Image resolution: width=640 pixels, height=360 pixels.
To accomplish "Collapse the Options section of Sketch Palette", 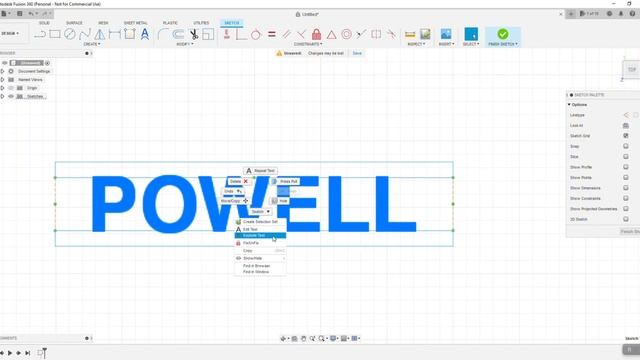I will tap(569, 105).
